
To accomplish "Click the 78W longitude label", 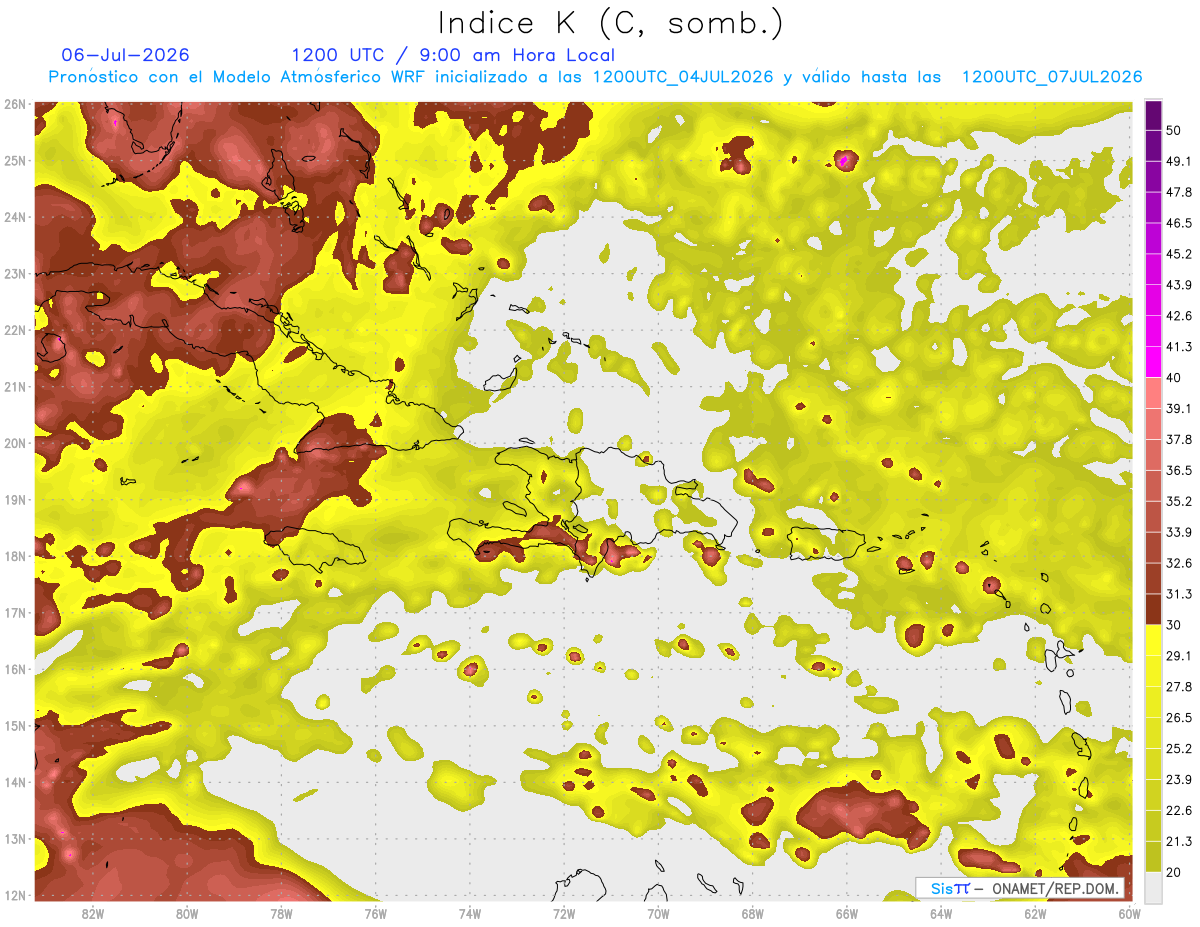I will (281, 913).
